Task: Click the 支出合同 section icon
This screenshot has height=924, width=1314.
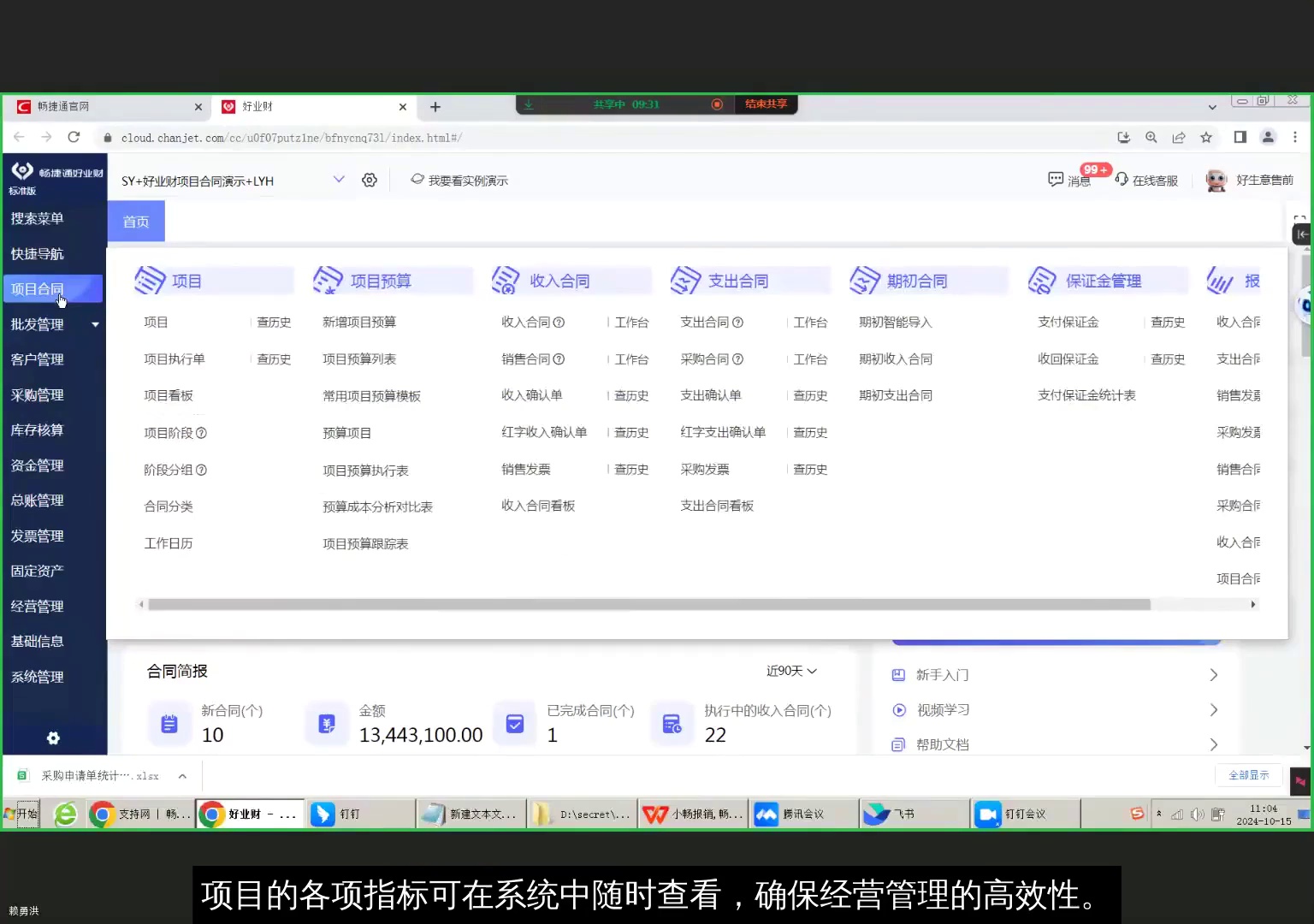Action: [685, 280]
